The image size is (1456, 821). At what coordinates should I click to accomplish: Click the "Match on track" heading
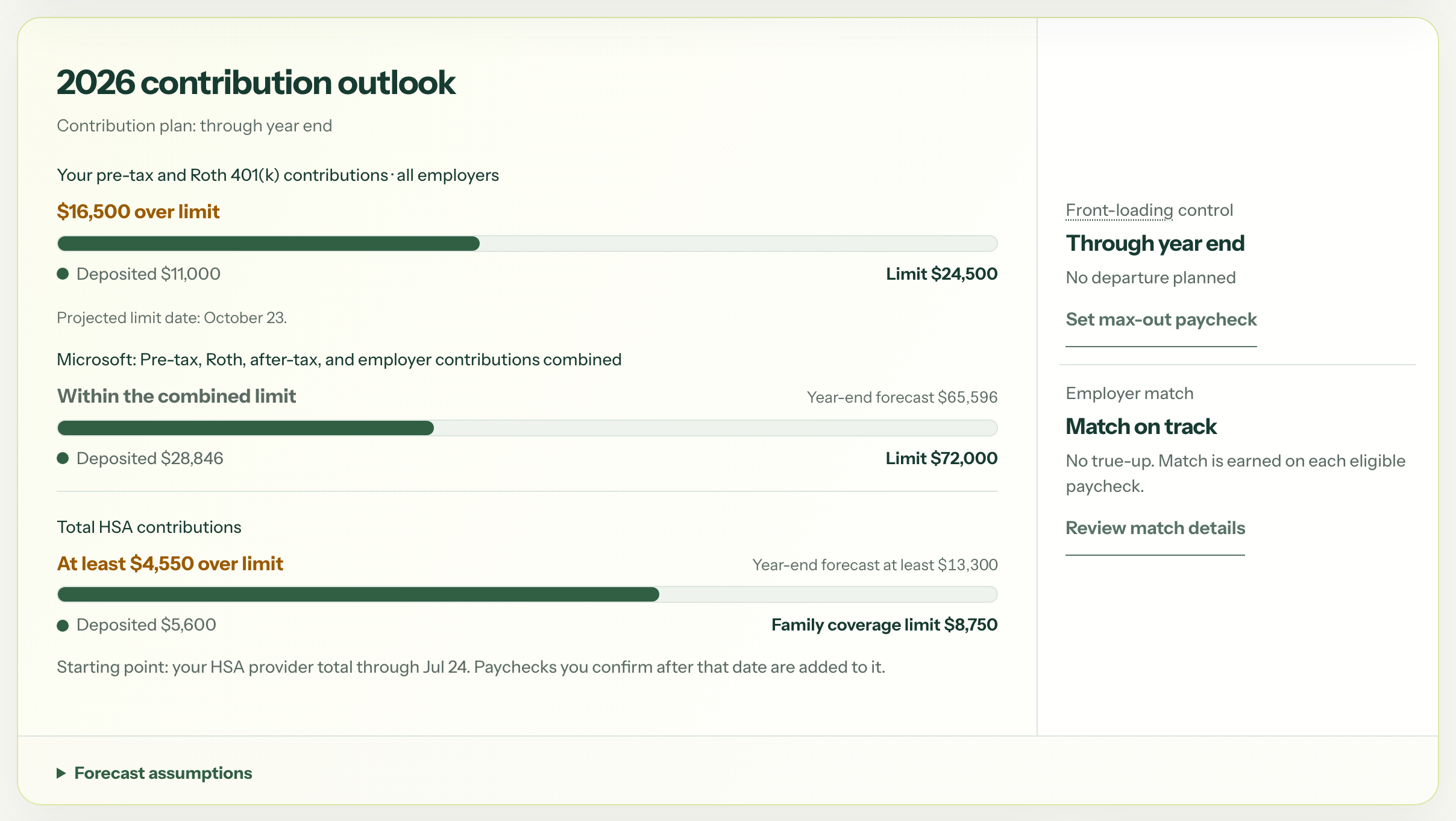point(1141,427)
